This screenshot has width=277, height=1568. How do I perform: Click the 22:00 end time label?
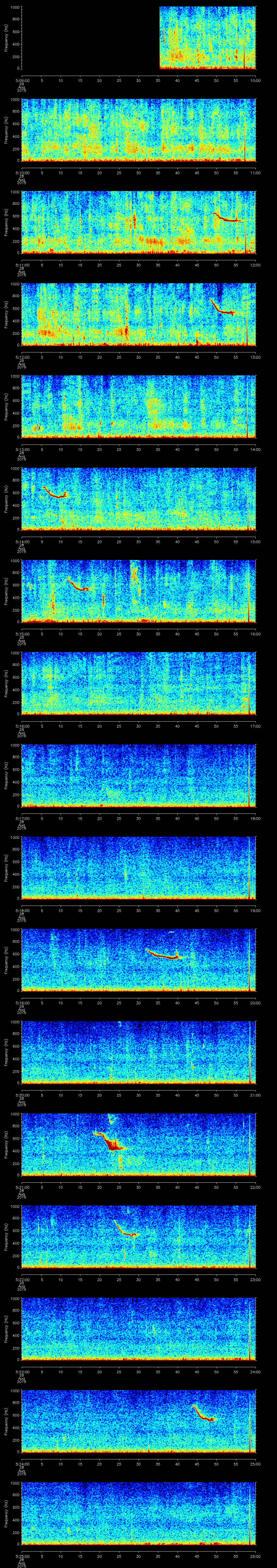255,1187
